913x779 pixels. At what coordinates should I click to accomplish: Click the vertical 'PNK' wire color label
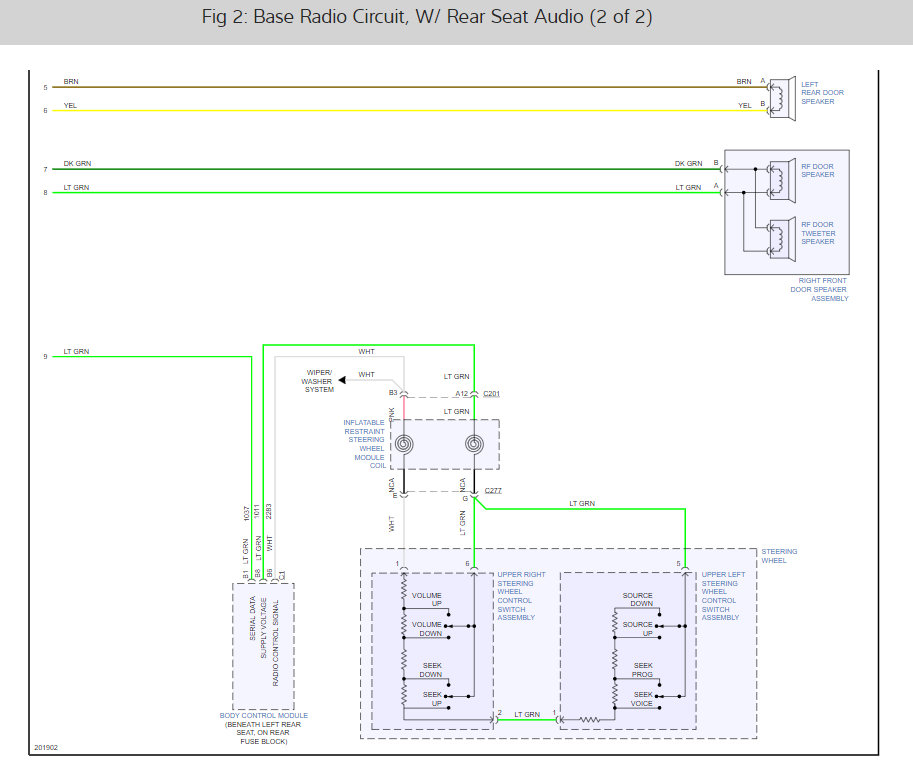[x=392, y=414]
